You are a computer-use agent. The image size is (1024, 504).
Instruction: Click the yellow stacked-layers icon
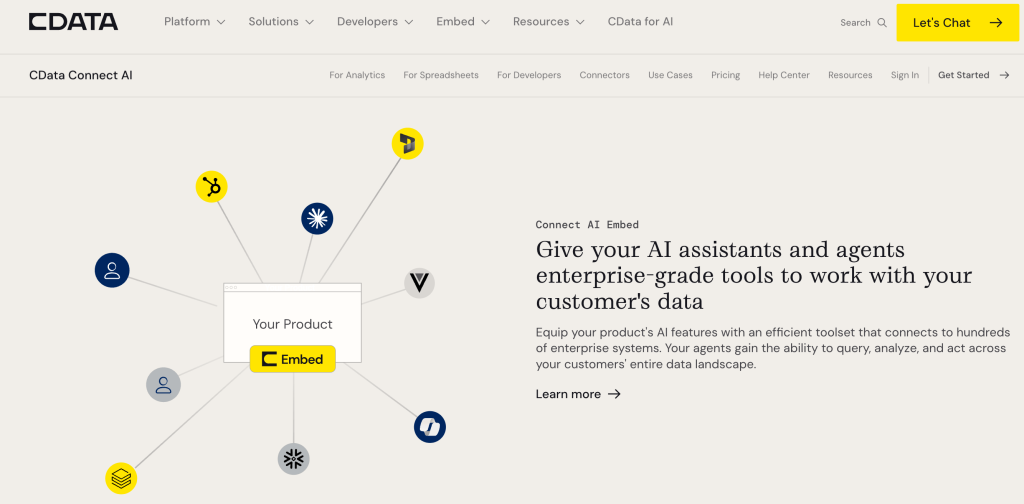pyautogui.click(x=121, y=479)
